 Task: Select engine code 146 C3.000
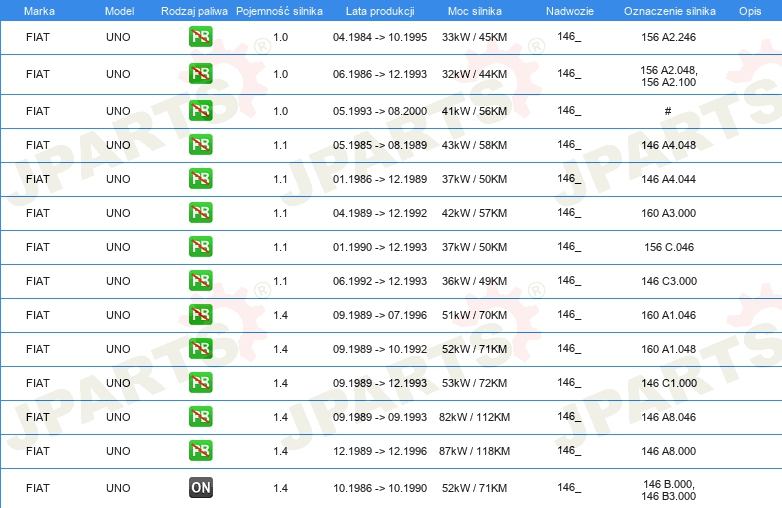pyautogui.click(x=669, y=281)
